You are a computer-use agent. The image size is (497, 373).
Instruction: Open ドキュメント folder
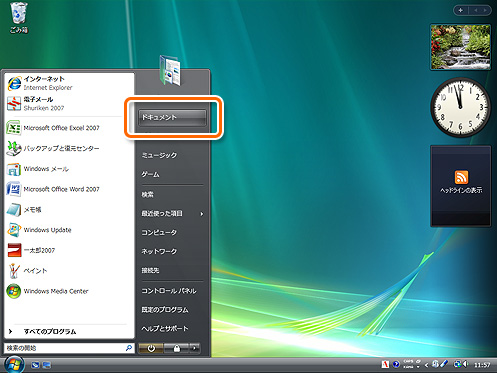point(172,117)
